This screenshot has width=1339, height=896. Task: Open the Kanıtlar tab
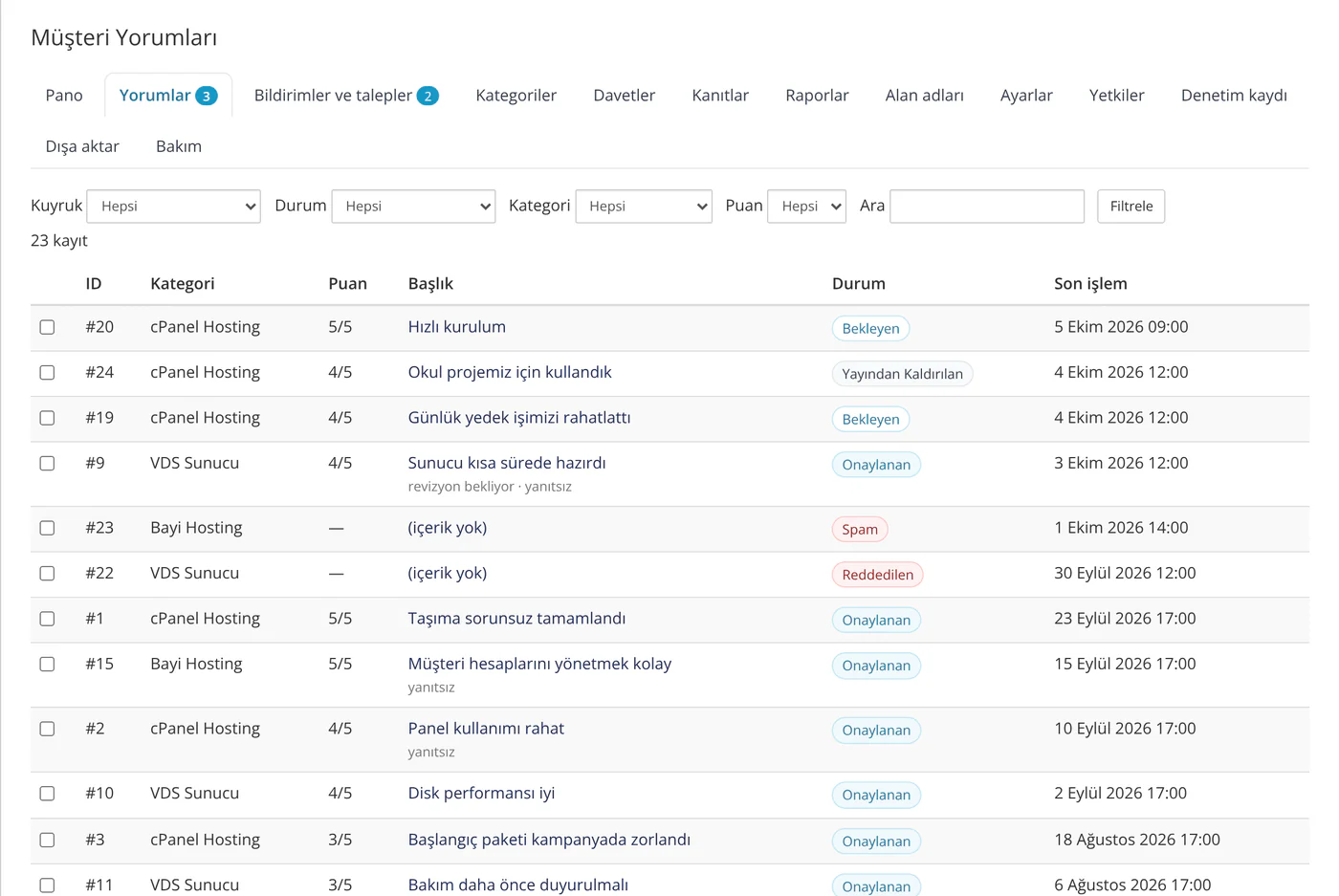pyautogui.click(x=720, y=96)
